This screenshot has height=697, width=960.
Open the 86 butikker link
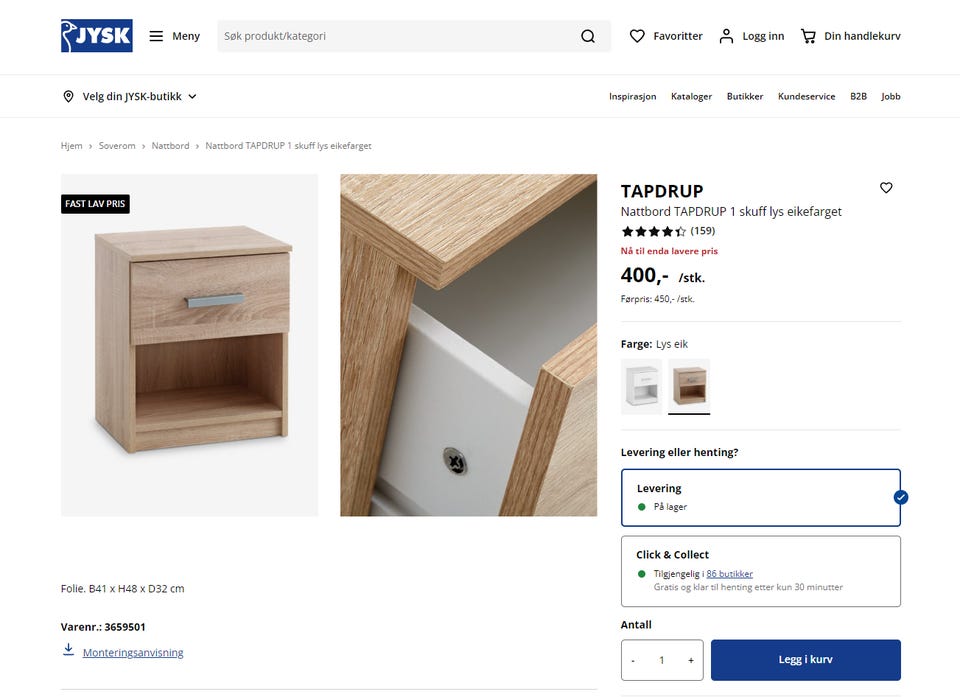[x=729, y=574]
